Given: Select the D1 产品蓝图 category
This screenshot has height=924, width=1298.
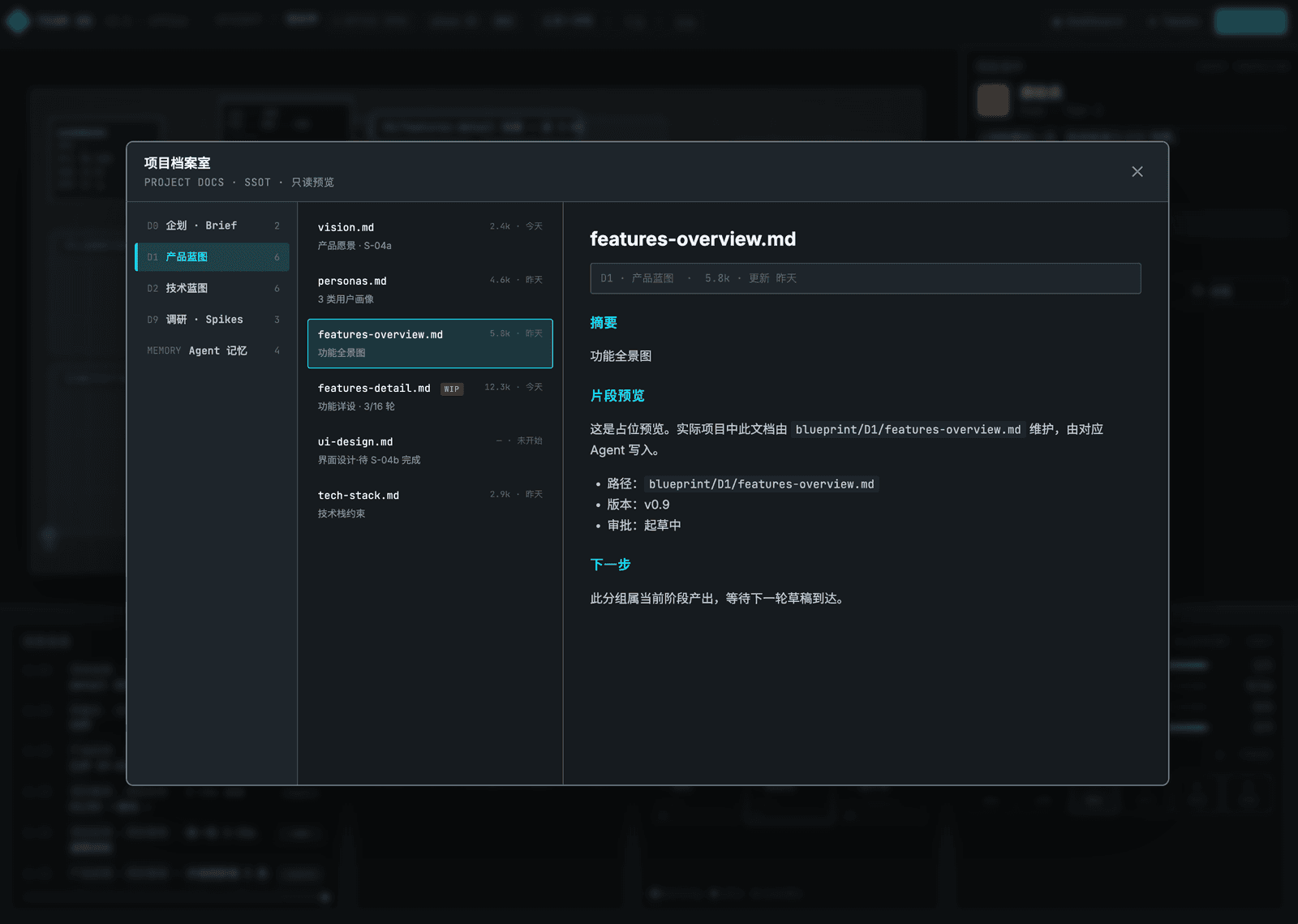Looking at the screenshot, I should point(212,257).
